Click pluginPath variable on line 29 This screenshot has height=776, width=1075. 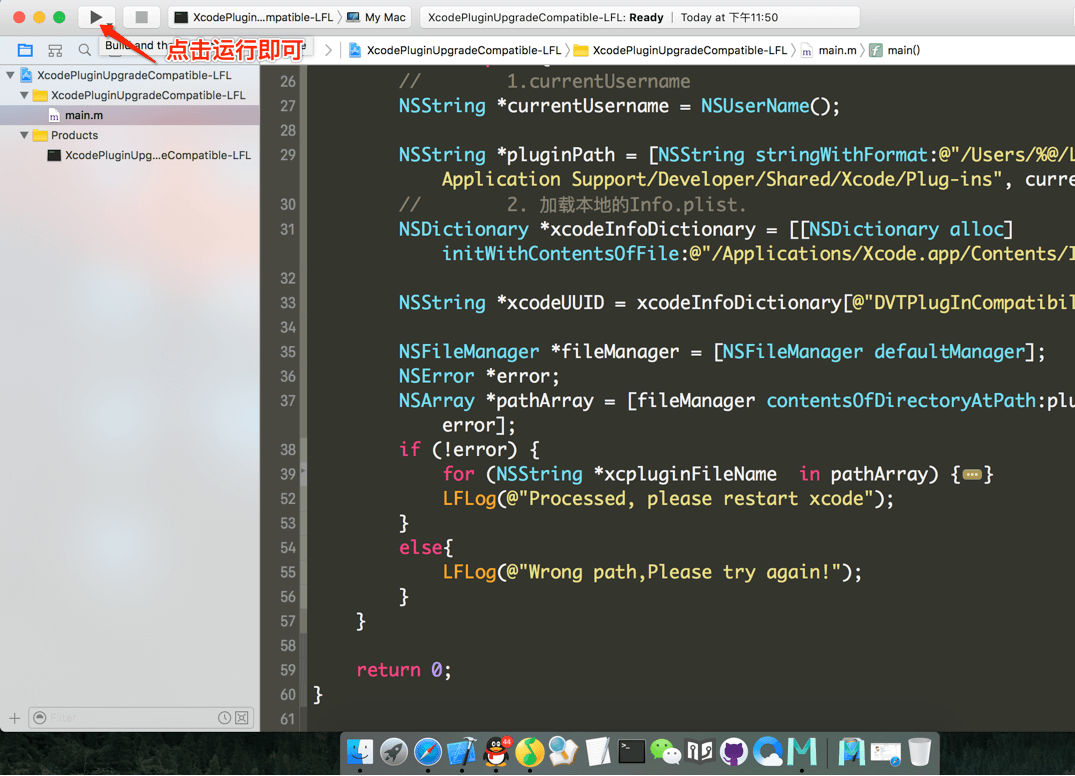pyautogui.click(x=561, y=155)
